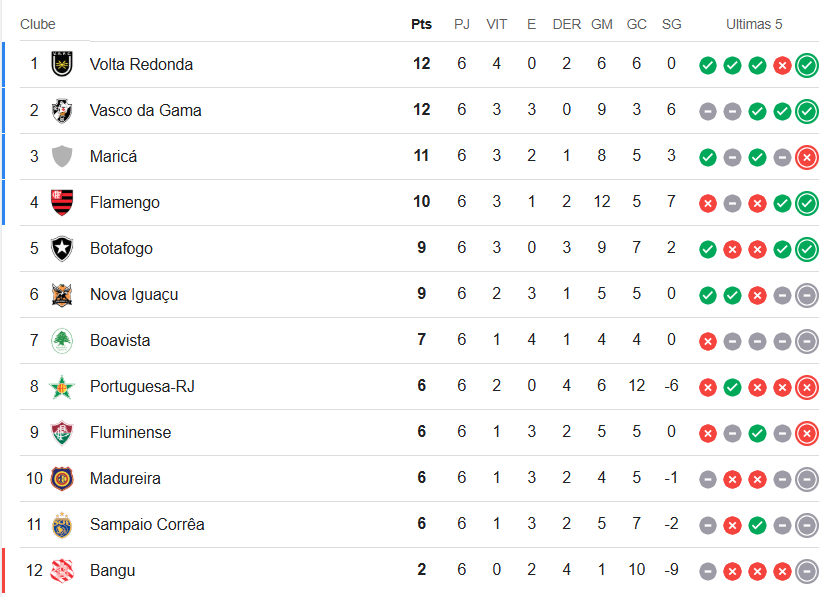This screenshot has height=600, width=836.
Task: Sort table by Pts column header
Action: click(421, 25)
